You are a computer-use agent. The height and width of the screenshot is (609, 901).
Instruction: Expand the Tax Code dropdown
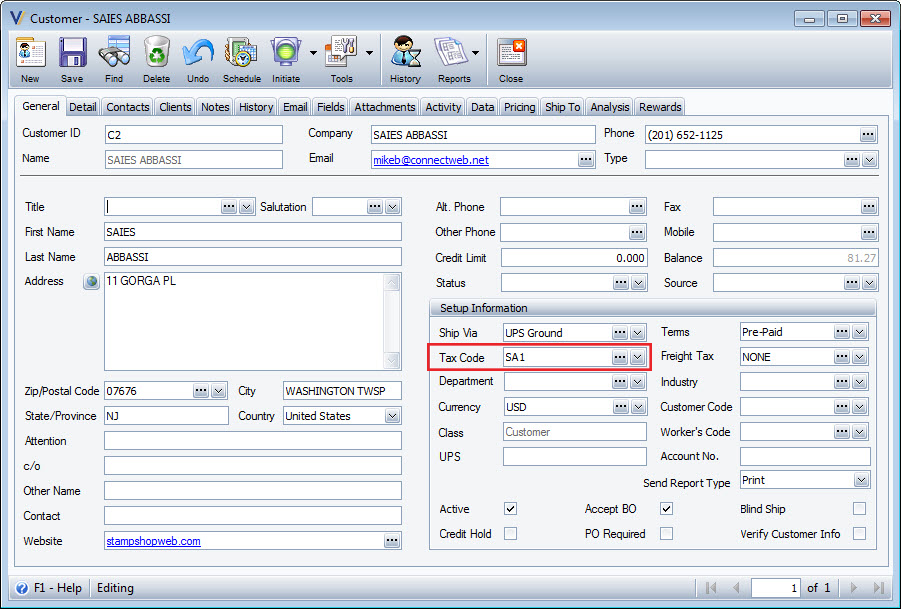tap(637, 357)
